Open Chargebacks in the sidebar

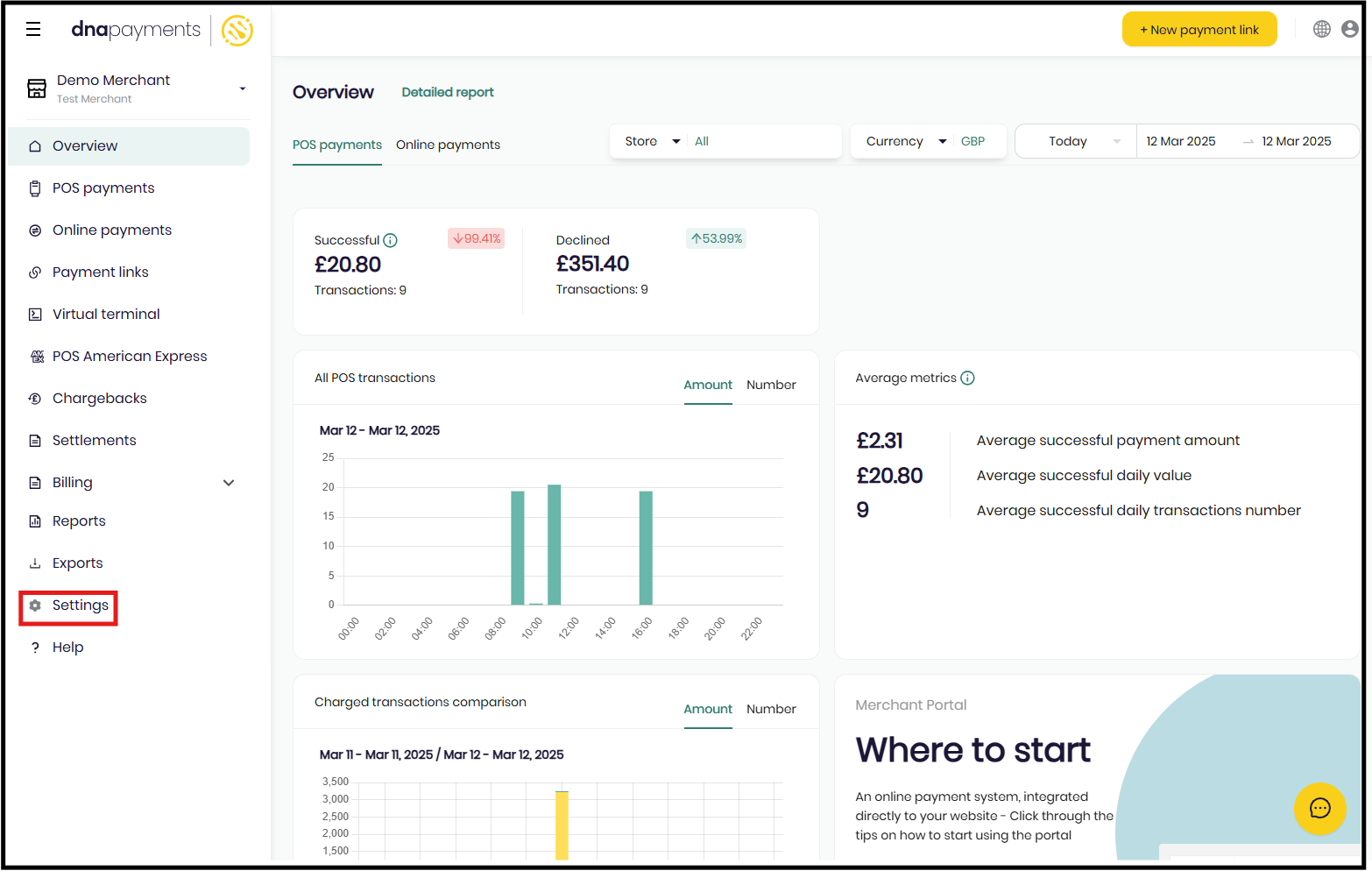click(x=99, y=399)
